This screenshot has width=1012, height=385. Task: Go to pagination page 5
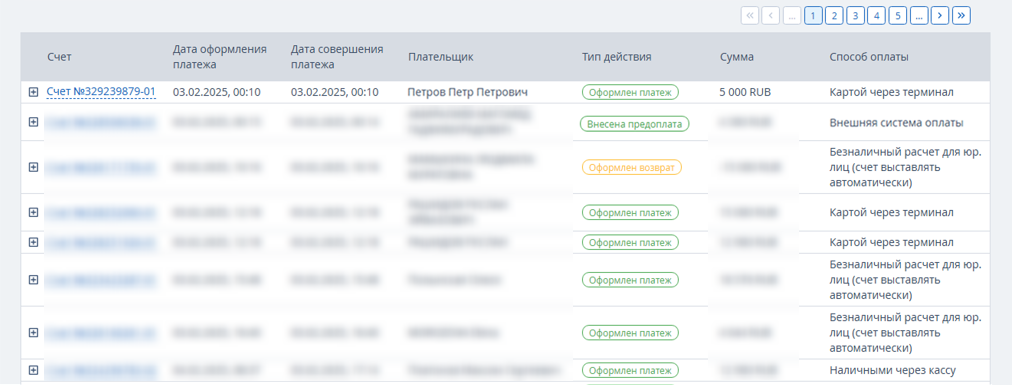[897, 15]
